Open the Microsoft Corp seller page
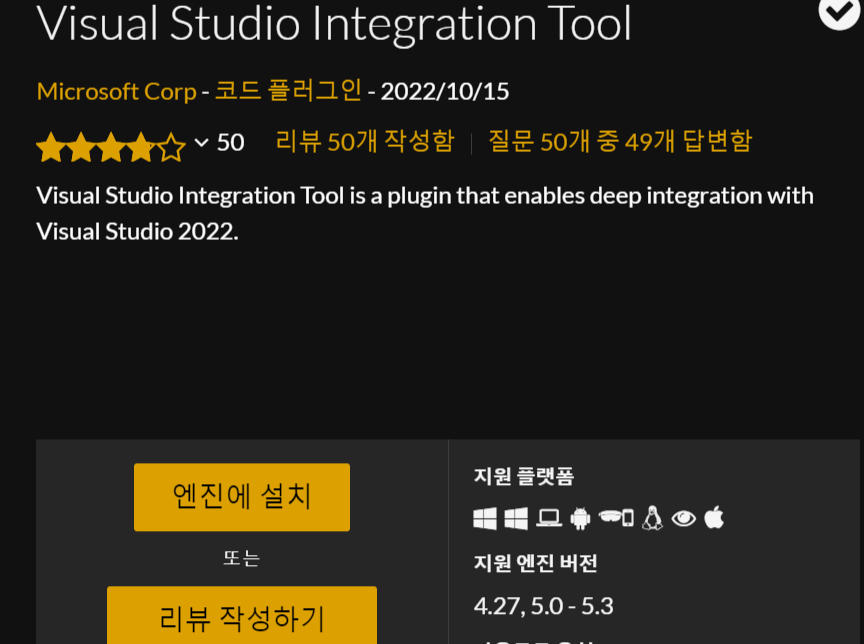 coord(116,91)
